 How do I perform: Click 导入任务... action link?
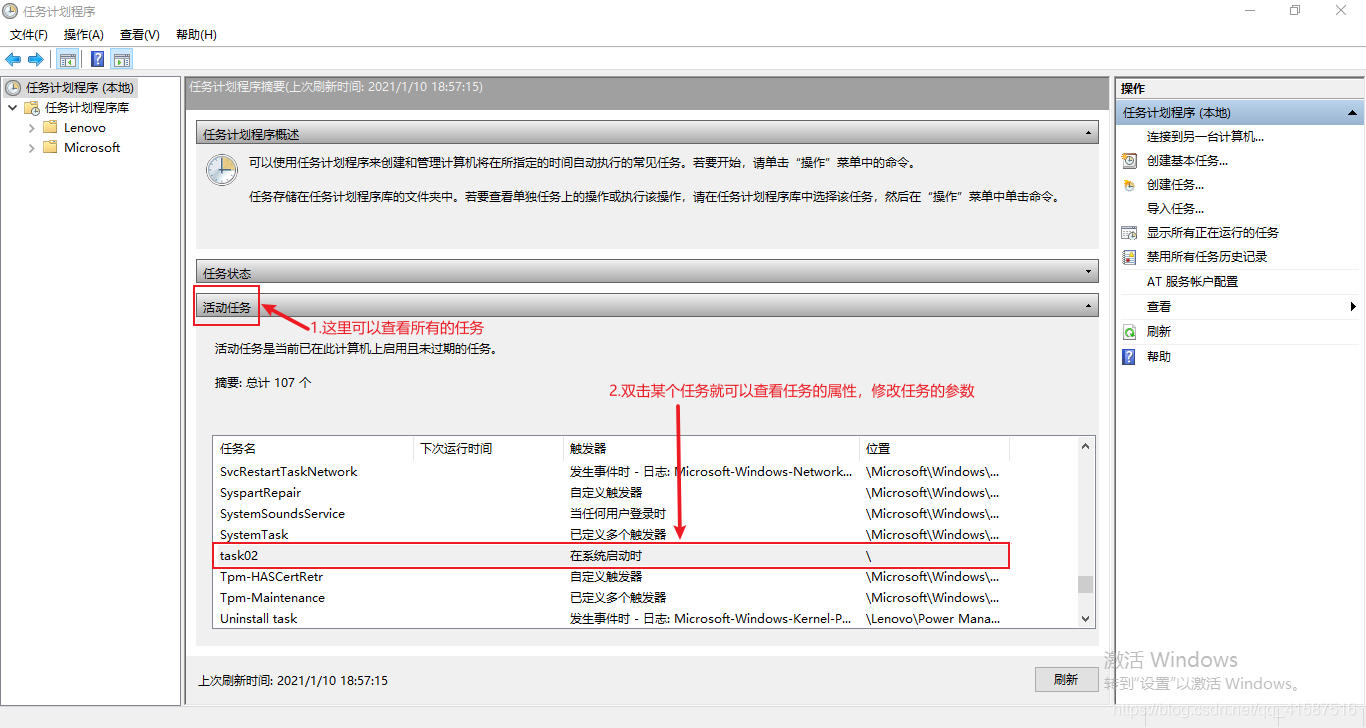tap(1175, 208)
